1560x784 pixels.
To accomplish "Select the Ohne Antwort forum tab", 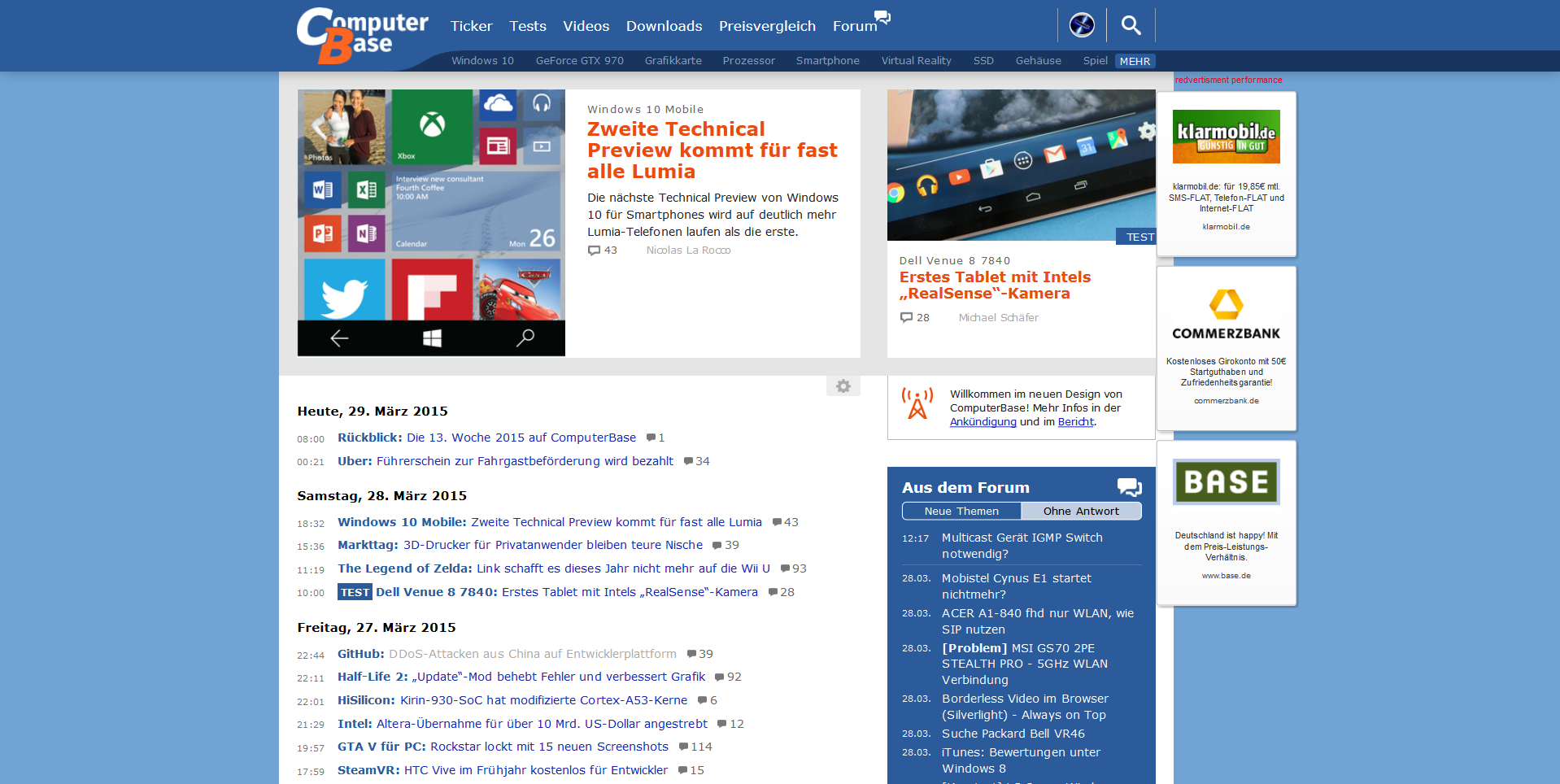I will tap(1081, 511).
